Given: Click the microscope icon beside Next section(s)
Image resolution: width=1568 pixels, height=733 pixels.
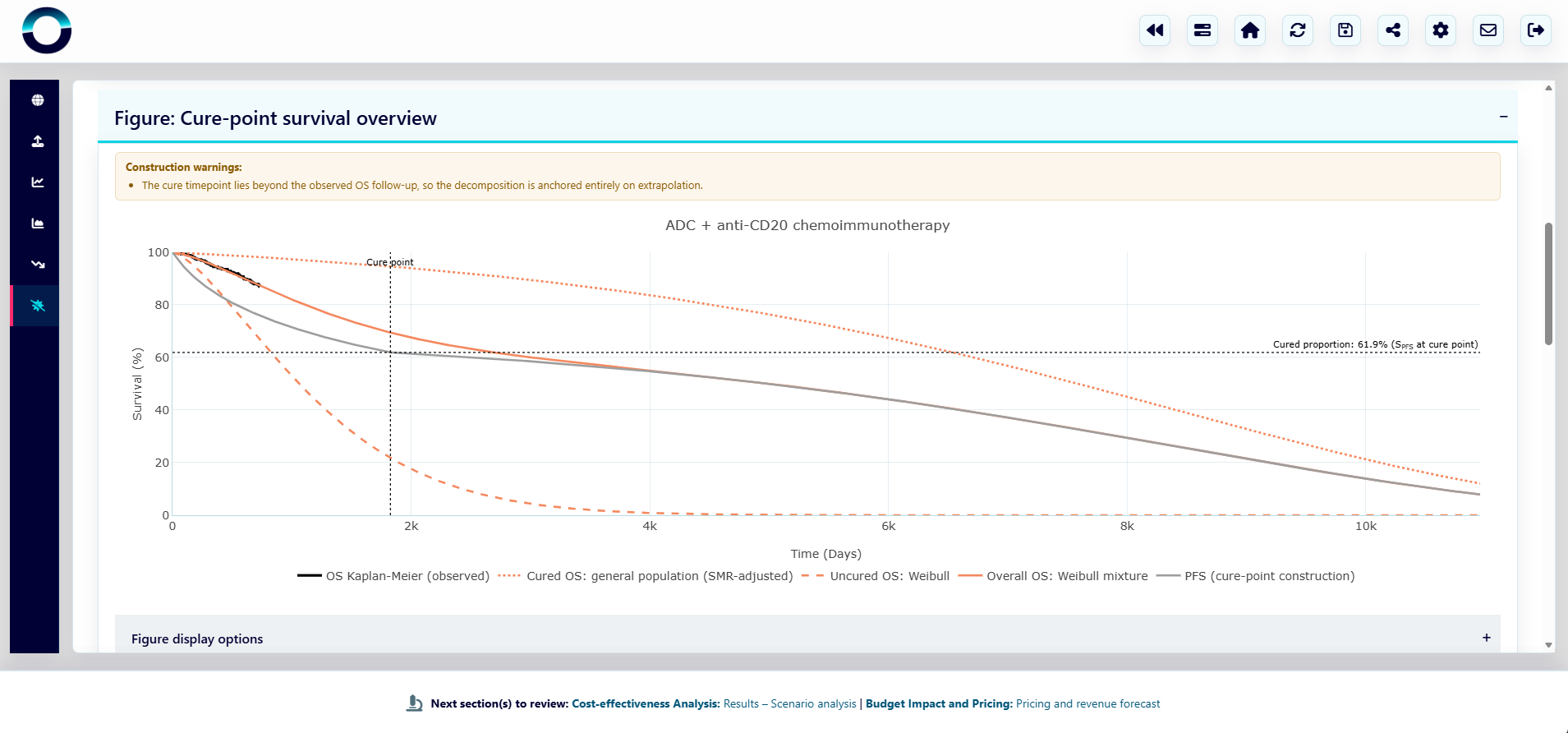Looking at the screenshot, I should point(415,703).
